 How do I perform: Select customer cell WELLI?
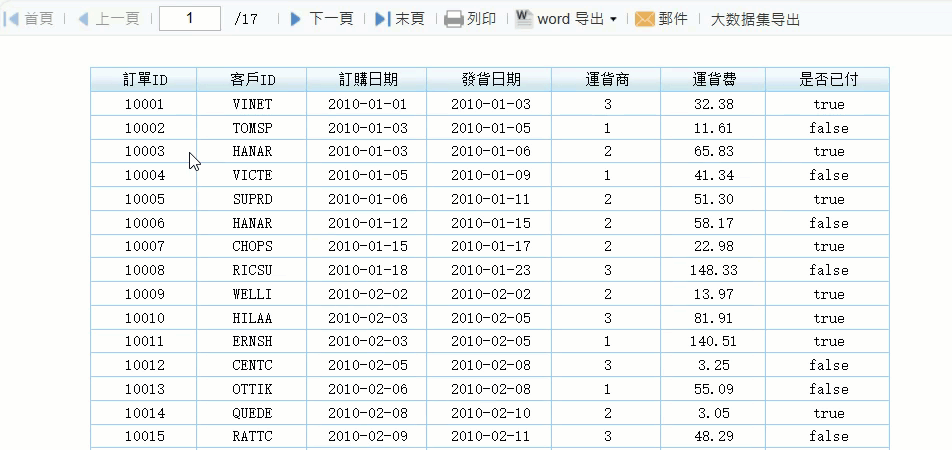252,295
